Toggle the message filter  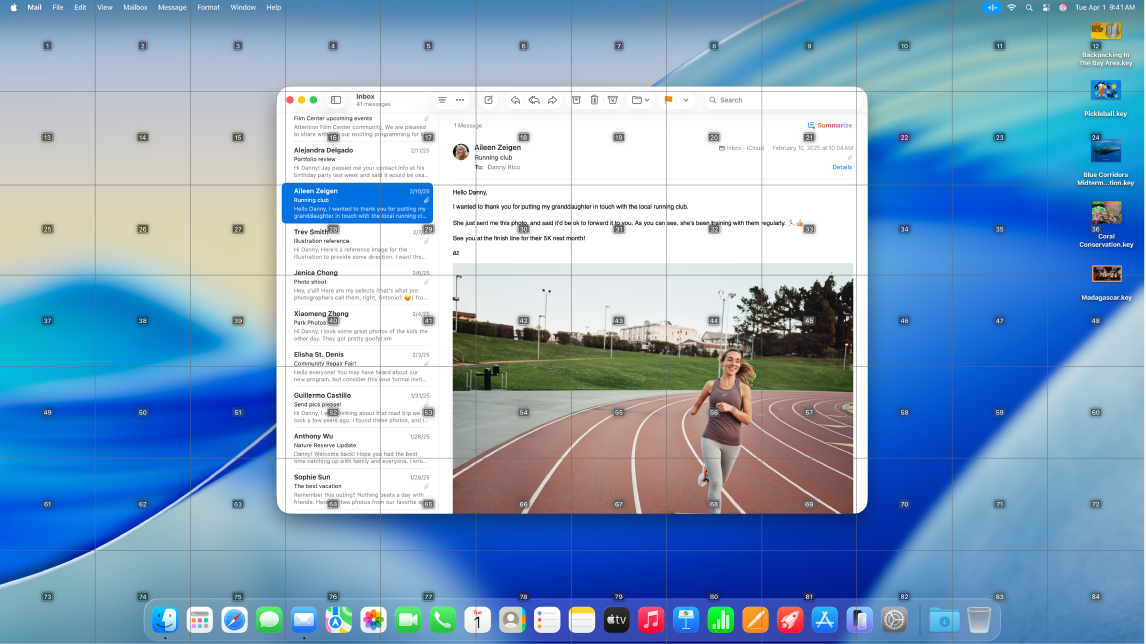point(441,100)
